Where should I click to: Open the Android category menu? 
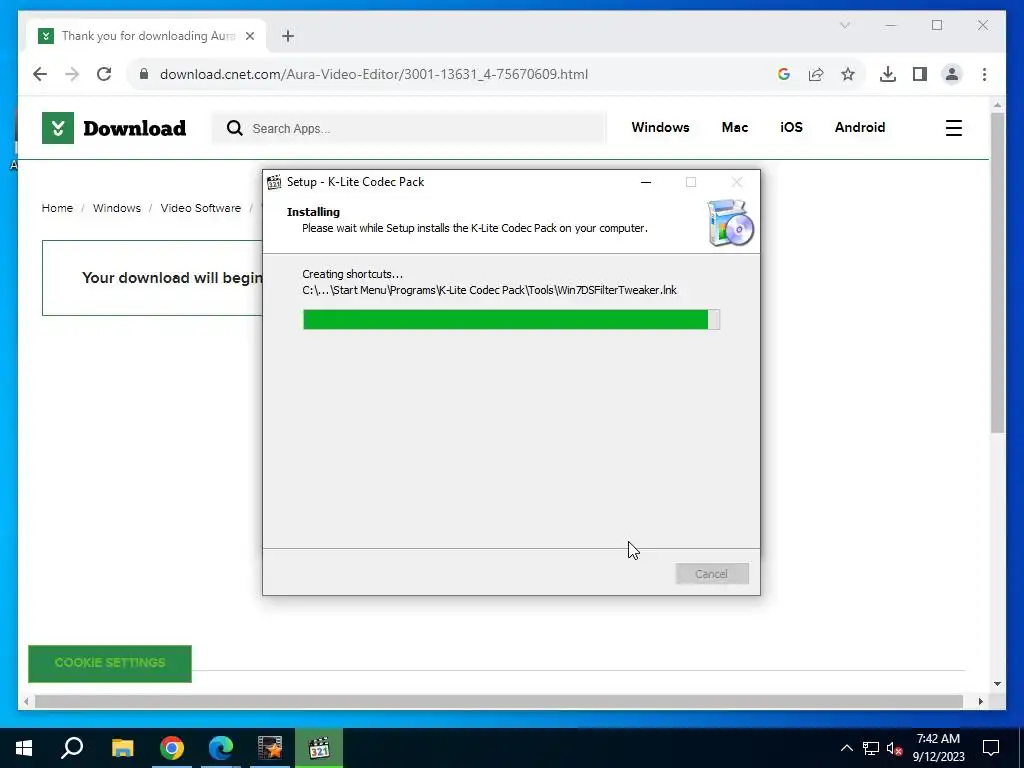click(859, 127)
